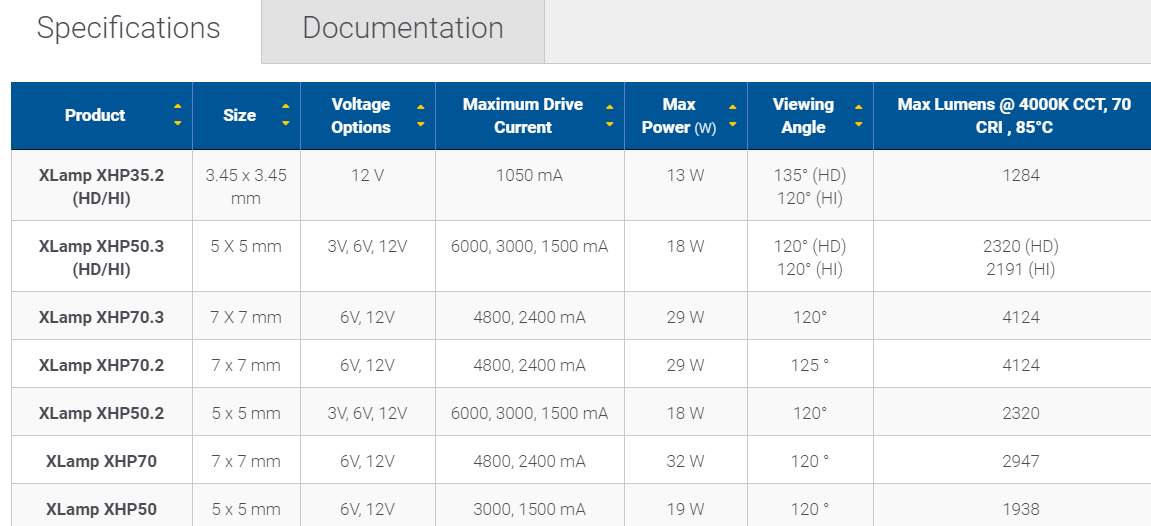The height and width of the screenshot is (526, 1151).
Task: Open XLamp XHP50.3 (HD/HI) product
Action: (x=101, y=257)
